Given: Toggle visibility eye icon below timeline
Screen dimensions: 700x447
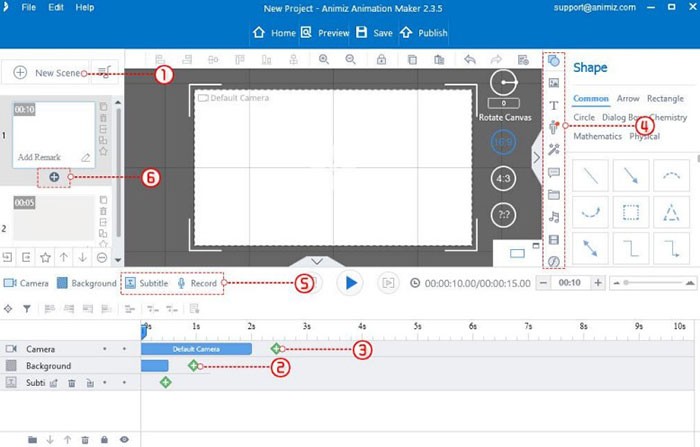Looking at the screenshot, I should (124, 439).
